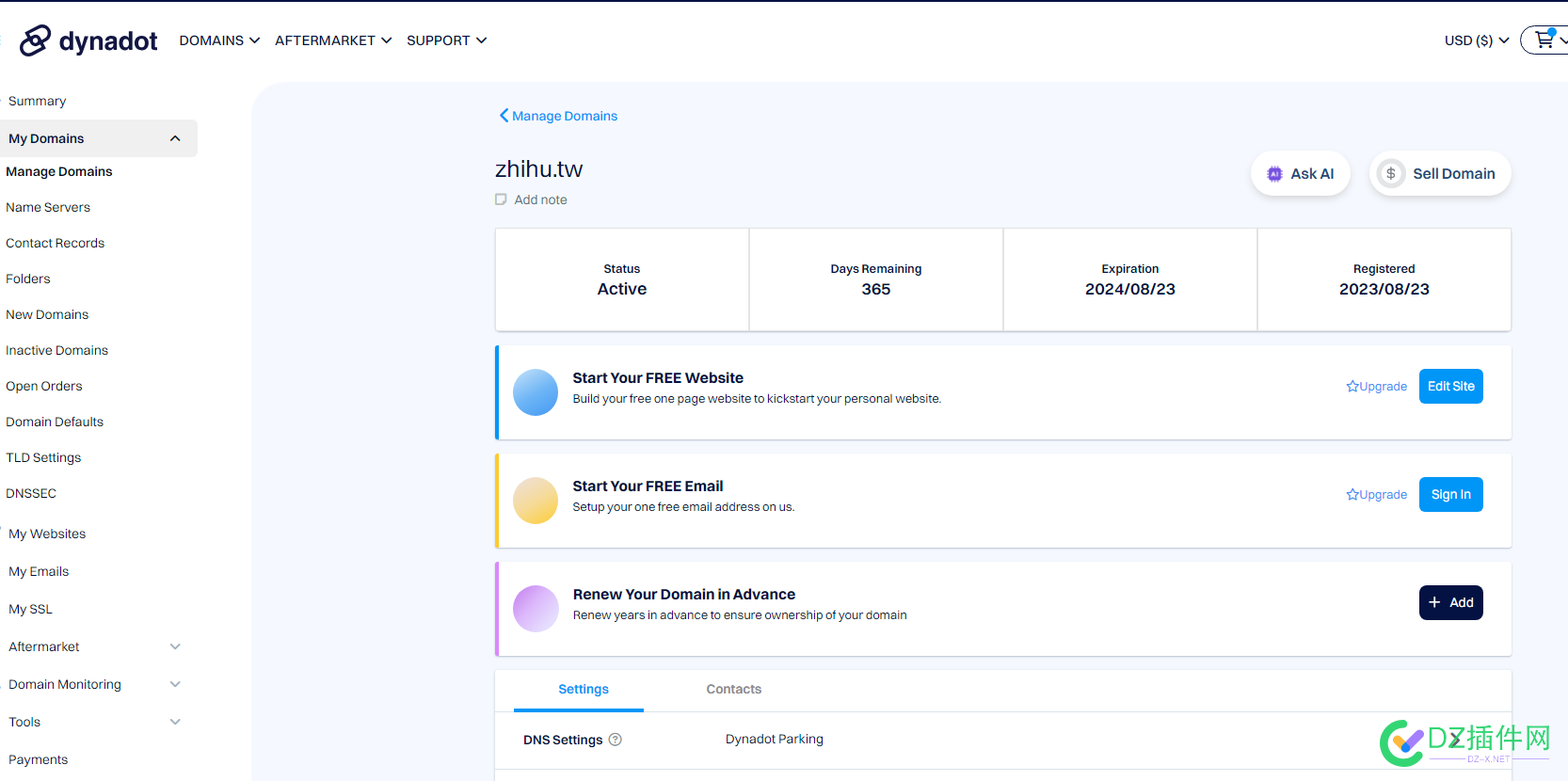
Task: Expand the Aftermarket sidebar section
Action: coord(175,646)
